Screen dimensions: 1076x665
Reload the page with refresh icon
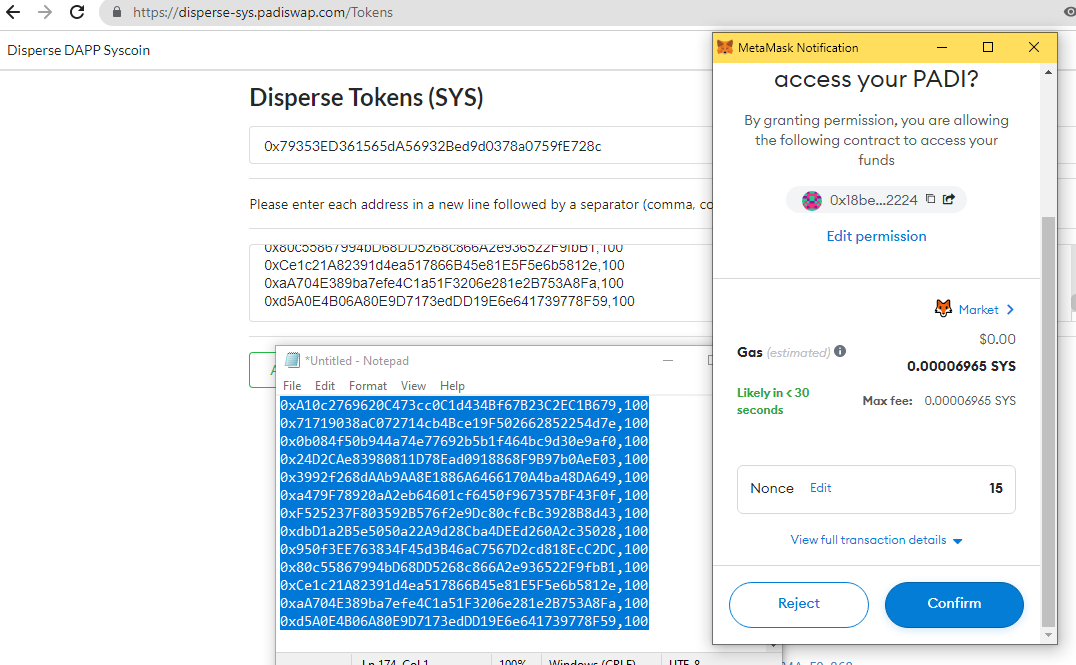coord(77,12)
